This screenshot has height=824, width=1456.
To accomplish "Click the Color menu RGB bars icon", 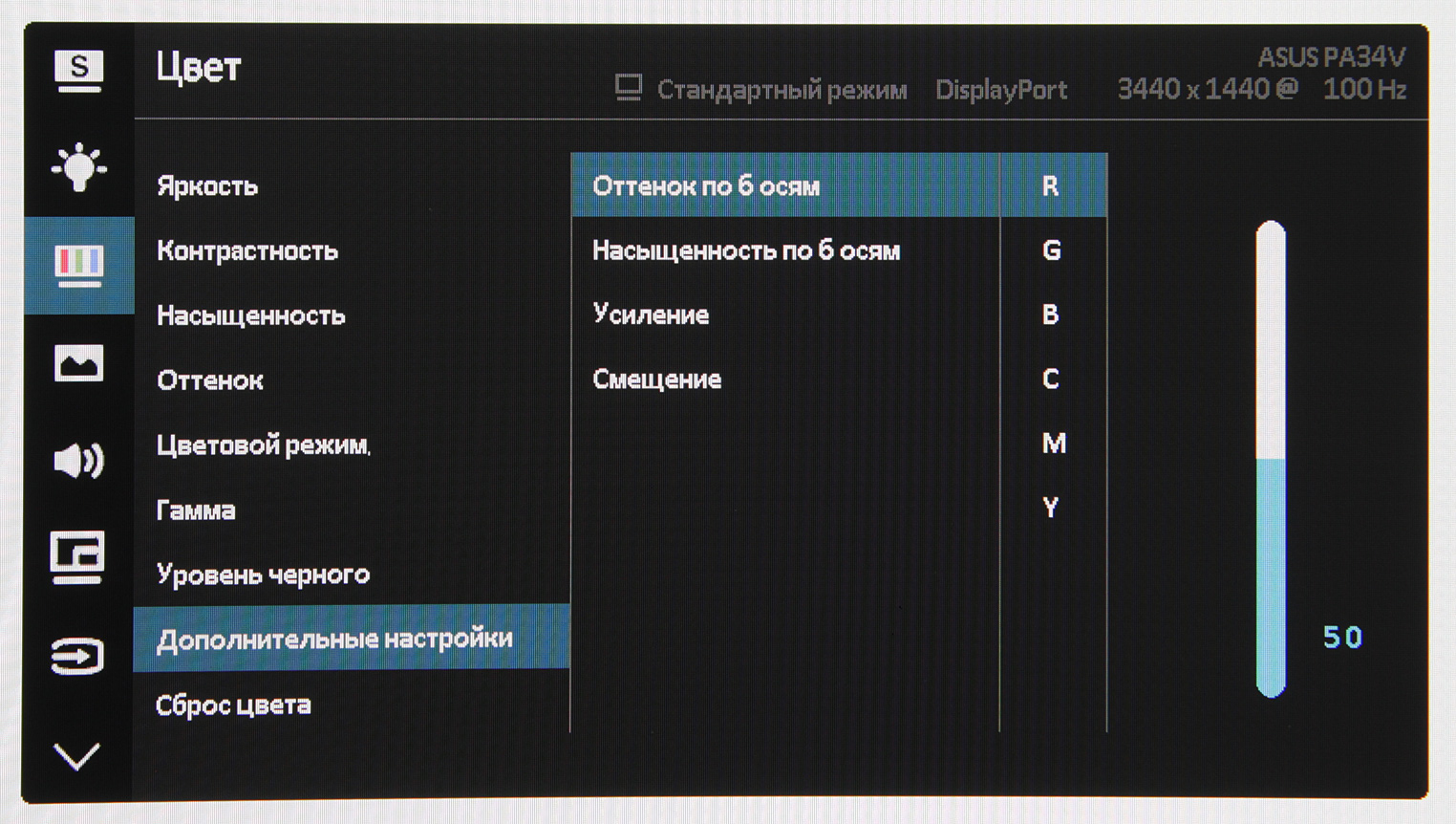I will point(78,265).
